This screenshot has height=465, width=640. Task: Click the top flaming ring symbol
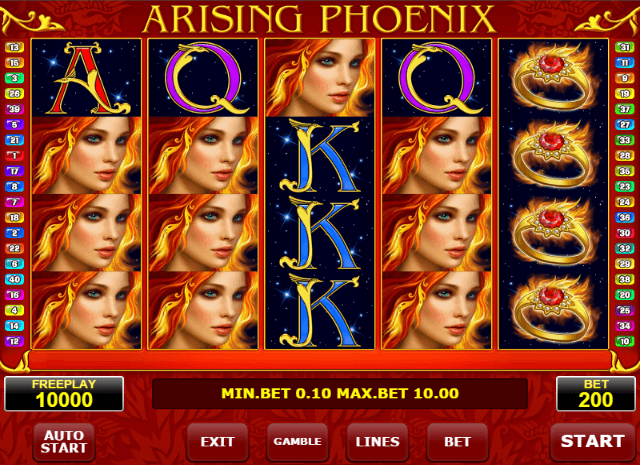click(x=553, y=78)
